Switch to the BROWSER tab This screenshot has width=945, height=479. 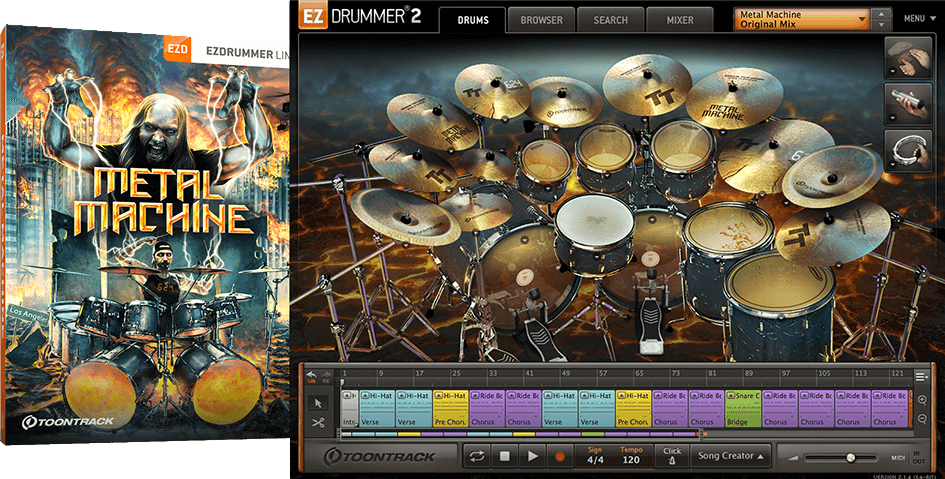tap(541, 20)
